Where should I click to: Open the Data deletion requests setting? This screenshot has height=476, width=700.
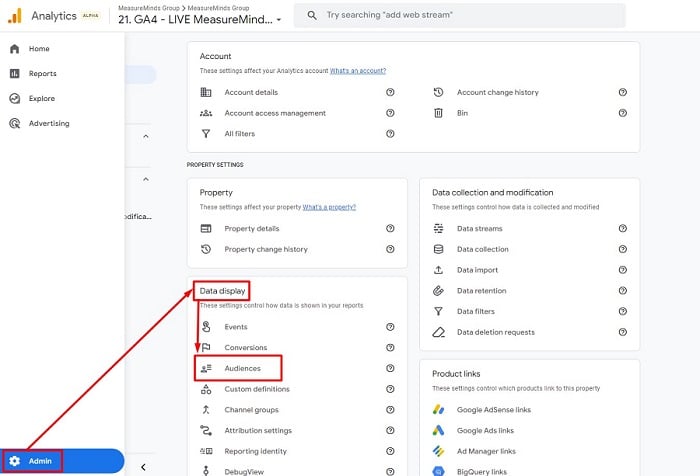tap(496, 332)
